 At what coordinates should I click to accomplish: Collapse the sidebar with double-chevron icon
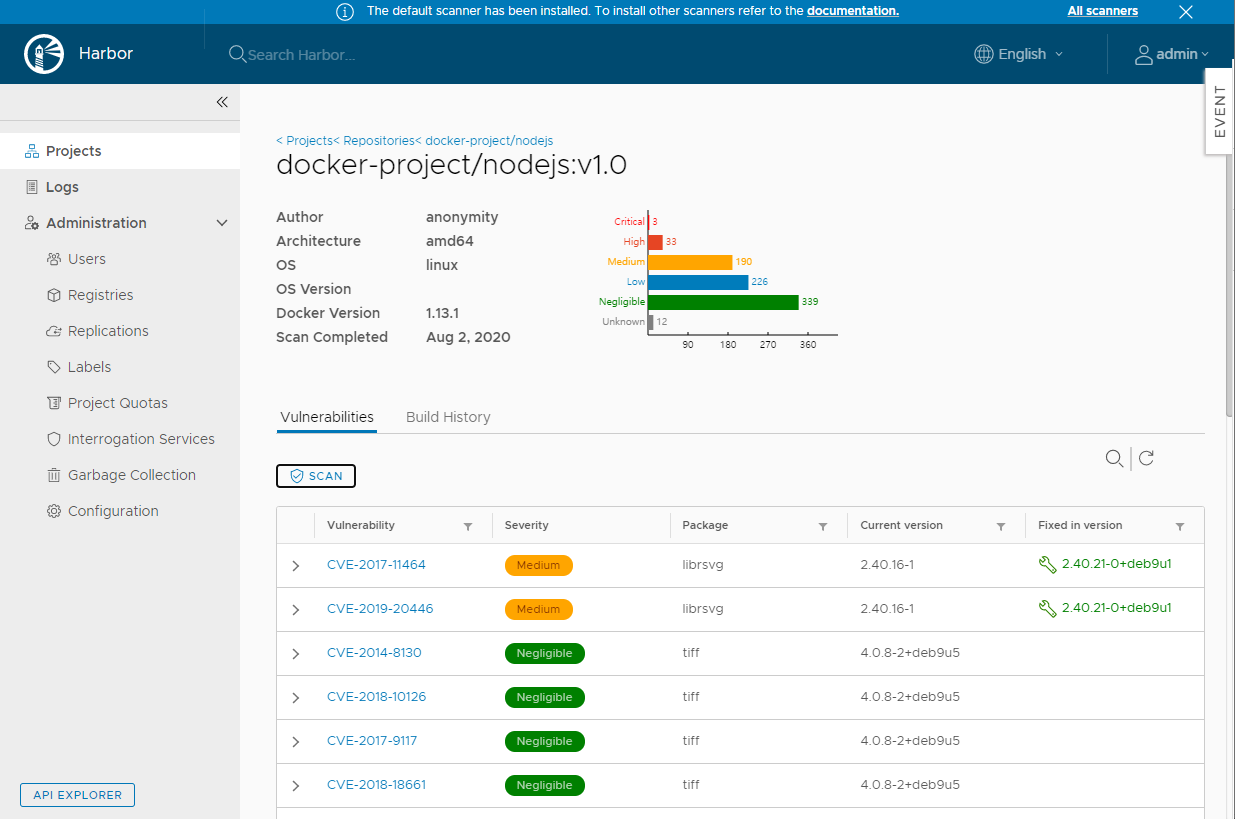click(x=222, y=102)
